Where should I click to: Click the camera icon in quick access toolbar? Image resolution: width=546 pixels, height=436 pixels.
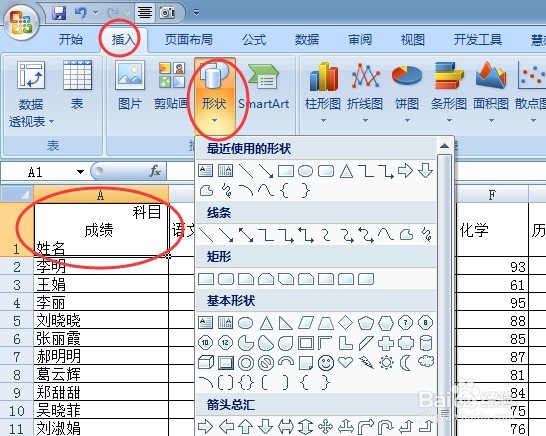point(167,13)
